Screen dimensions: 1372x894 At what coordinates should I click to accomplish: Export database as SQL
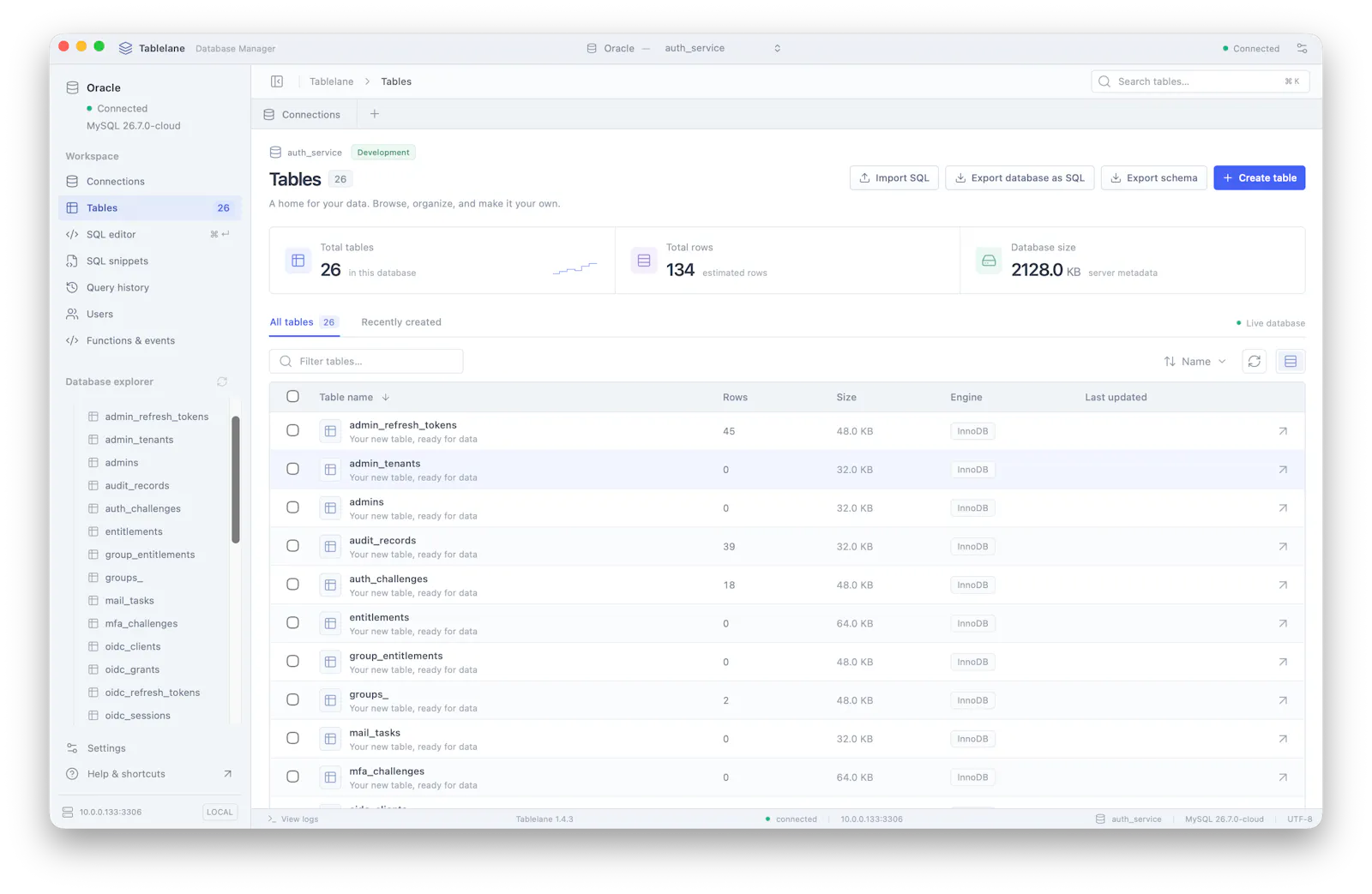pos(1019,178)
